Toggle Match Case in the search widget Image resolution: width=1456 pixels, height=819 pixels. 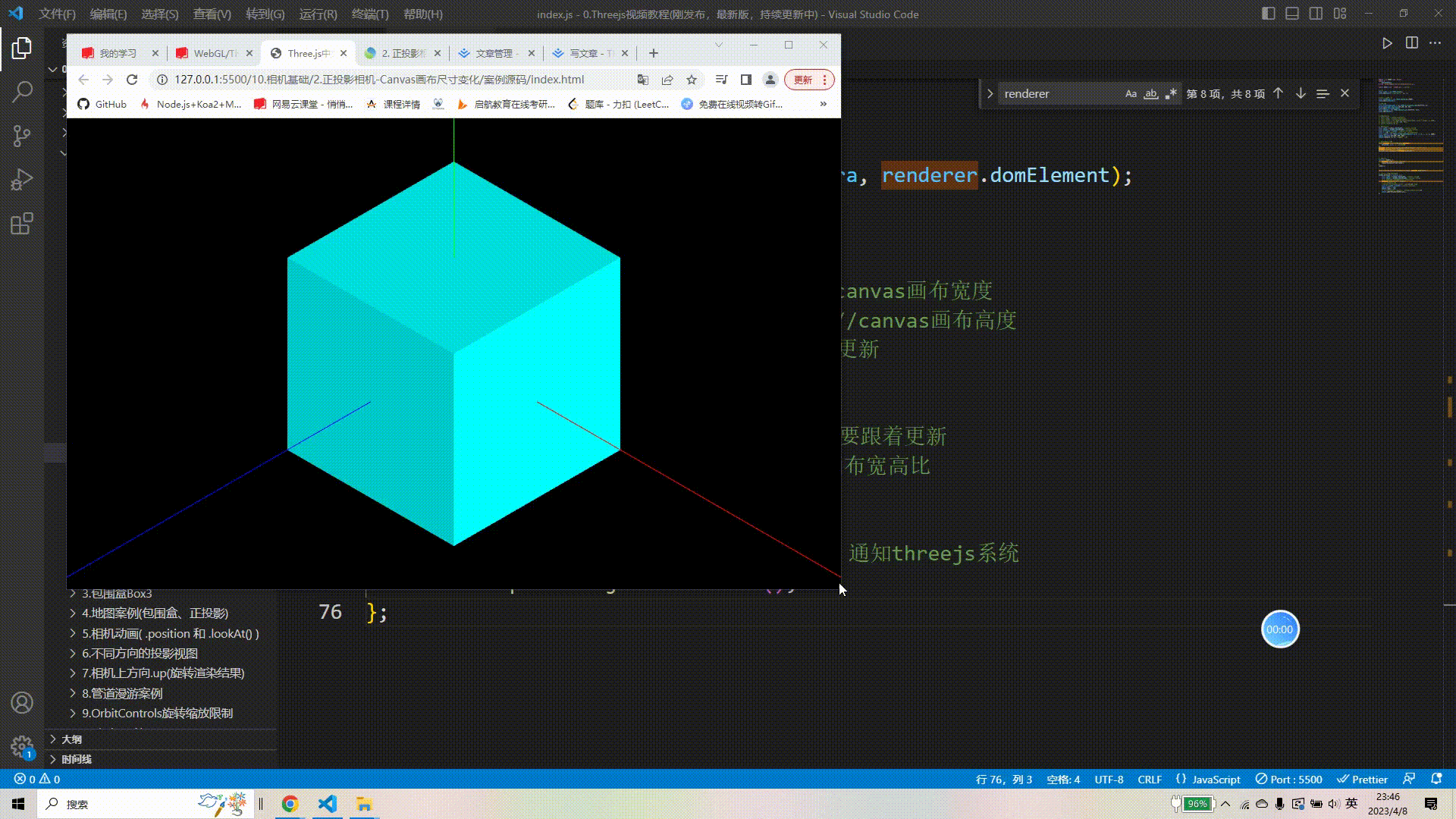click(x=1131, y=93)
